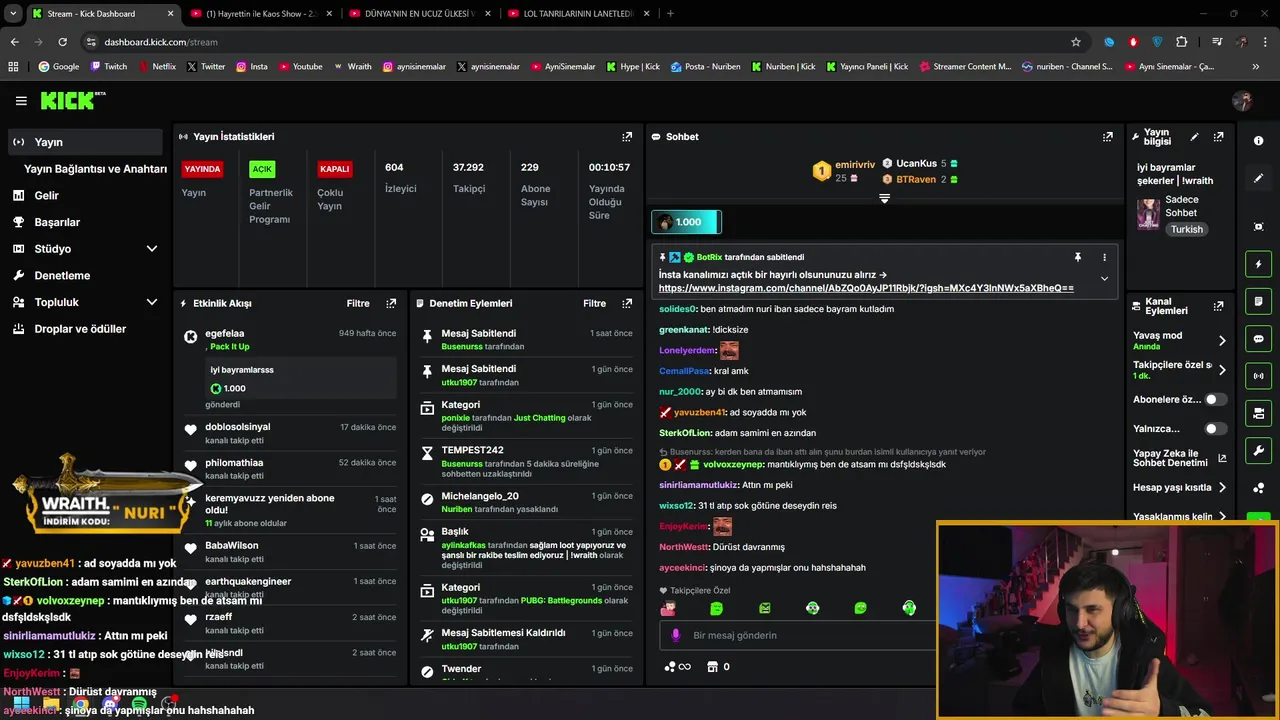Click the Turkish language tag
The width and height of the screenshot is (1280, 720).
[x=1187, y=229]
